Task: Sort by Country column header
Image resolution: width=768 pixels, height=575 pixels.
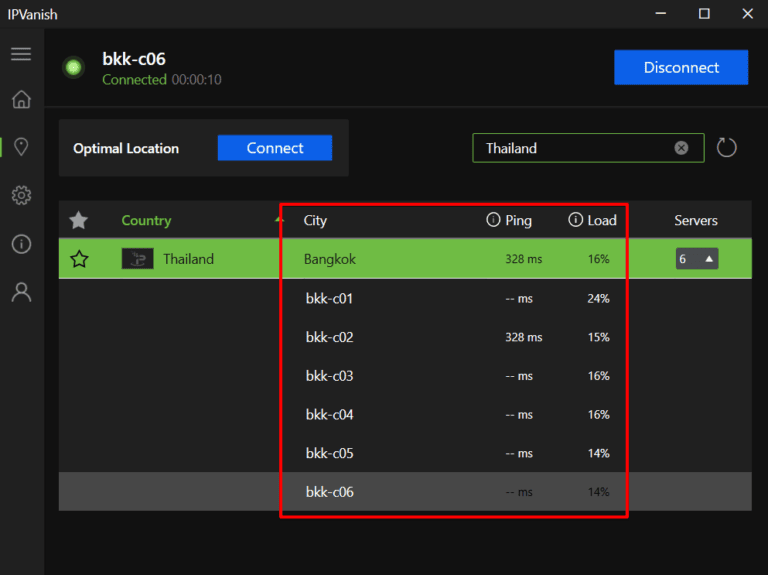Action: [x=146, y=220]
